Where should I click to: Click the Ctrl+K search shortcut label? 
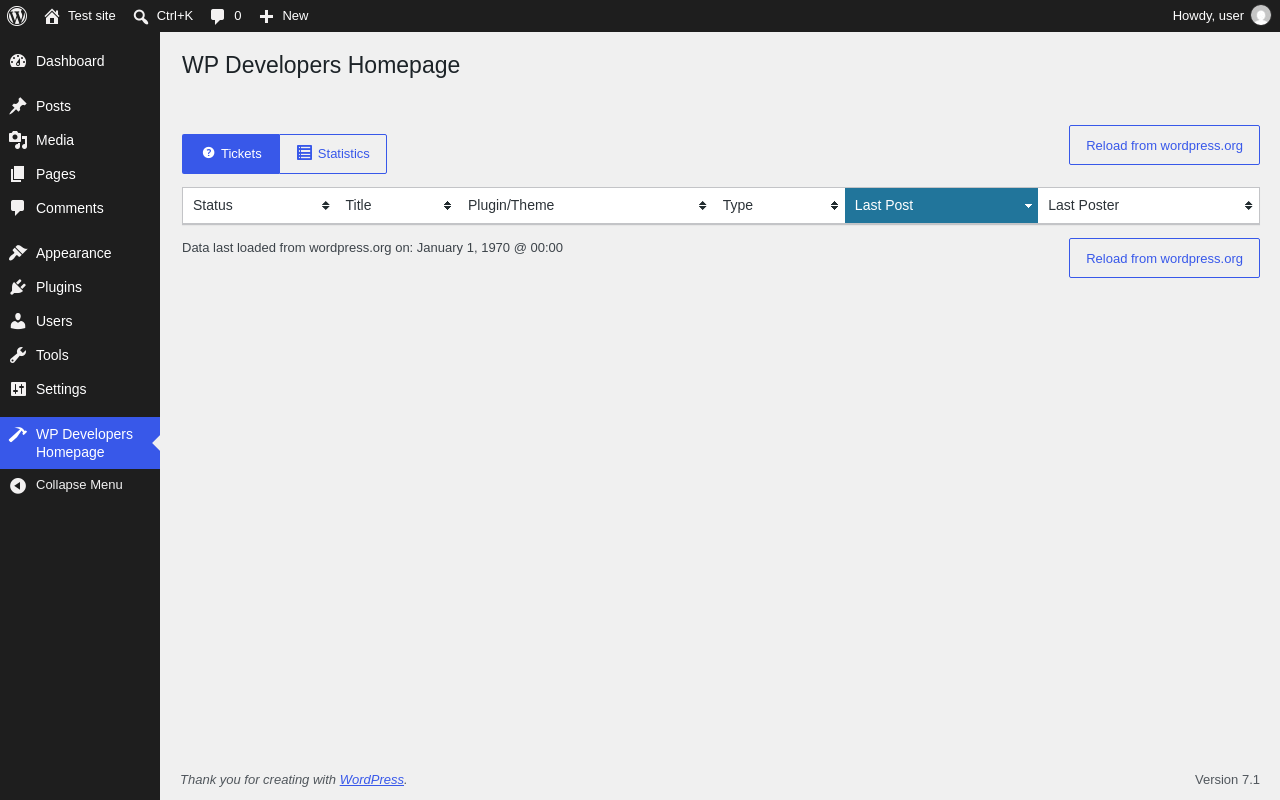[175, 16]
